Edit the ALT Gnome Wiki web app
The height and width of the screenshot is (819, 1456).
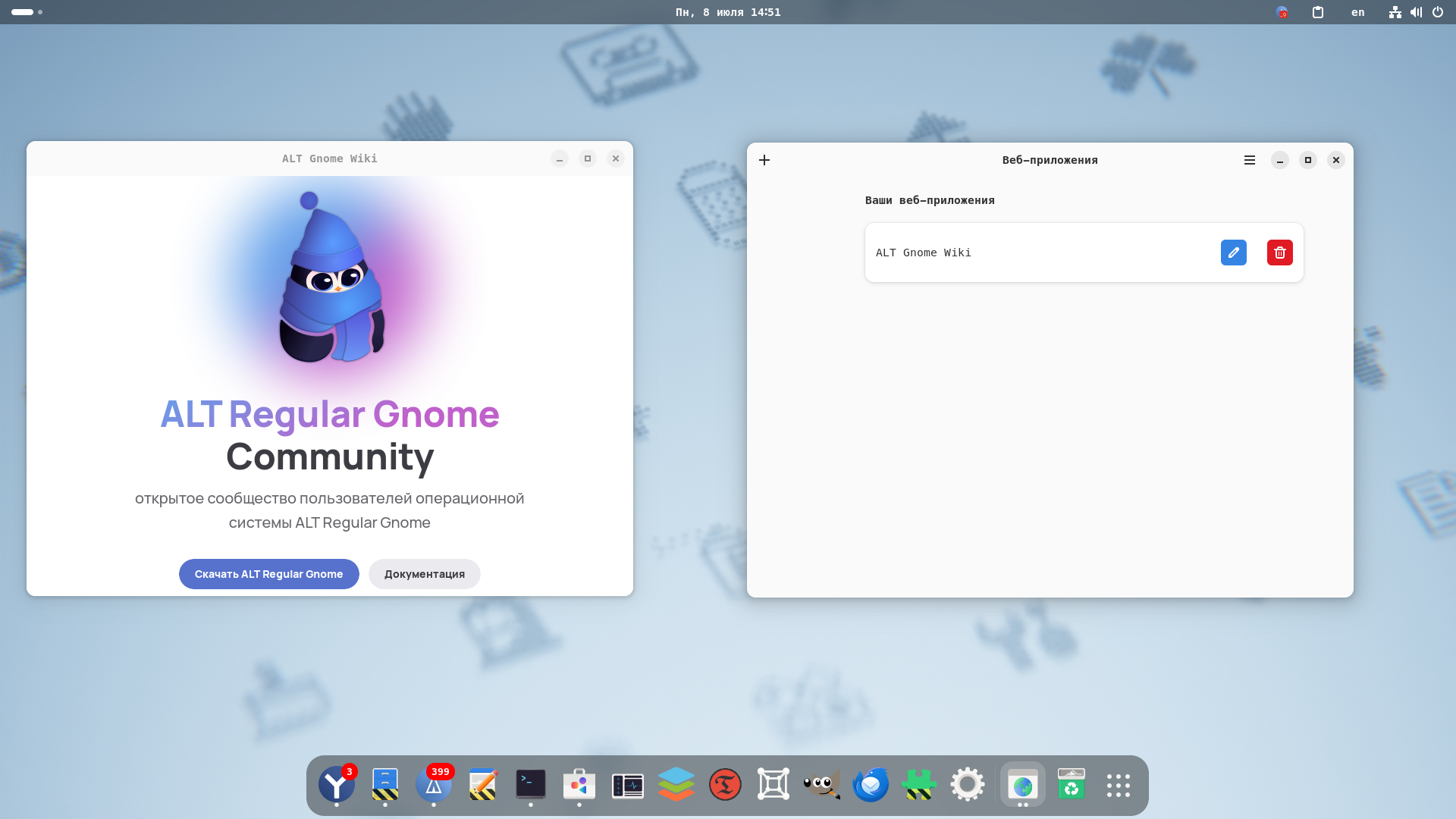point(1234,253)
